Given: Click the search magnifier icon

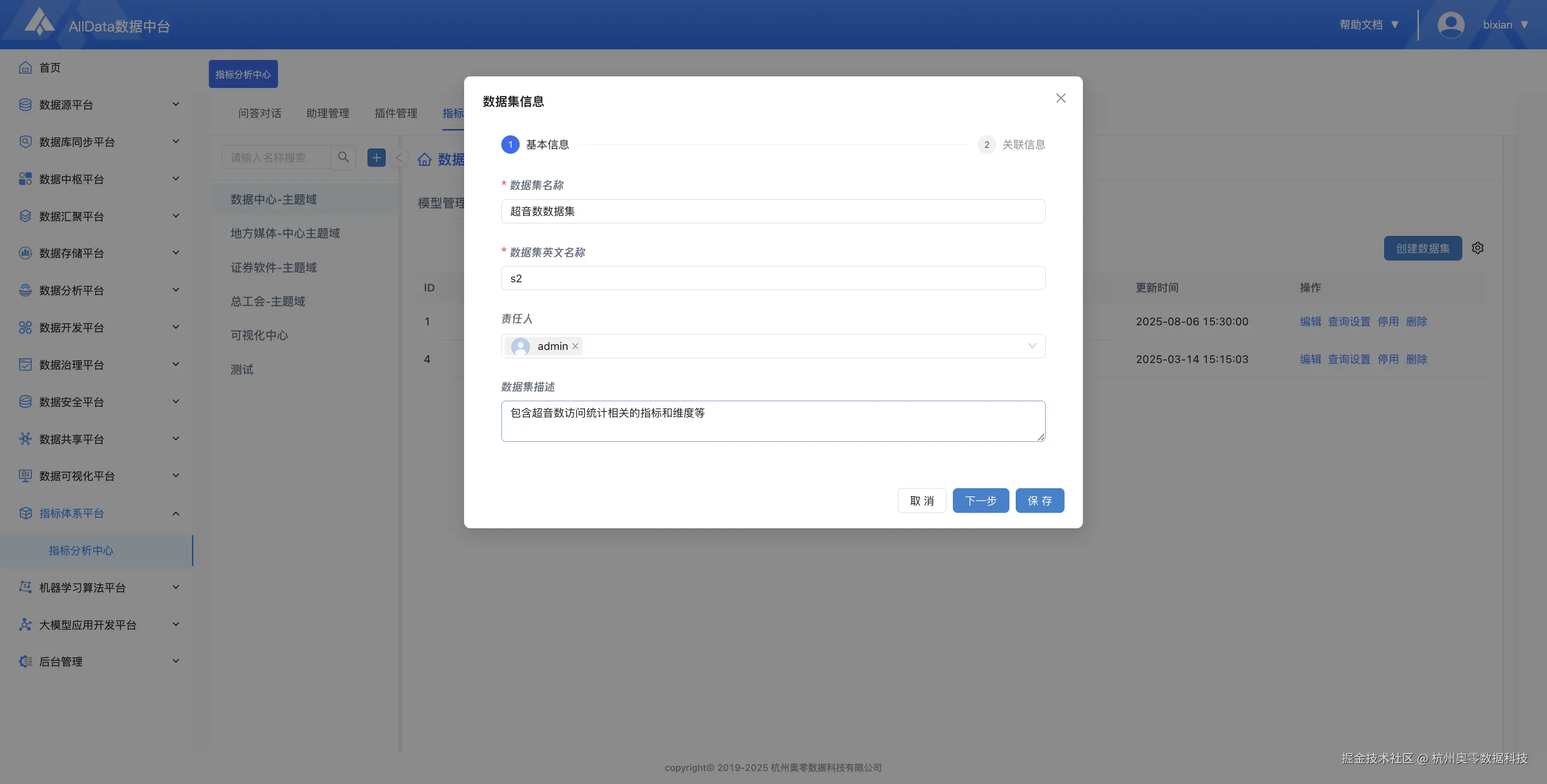Looking at the screenshot, I should 344,157.
